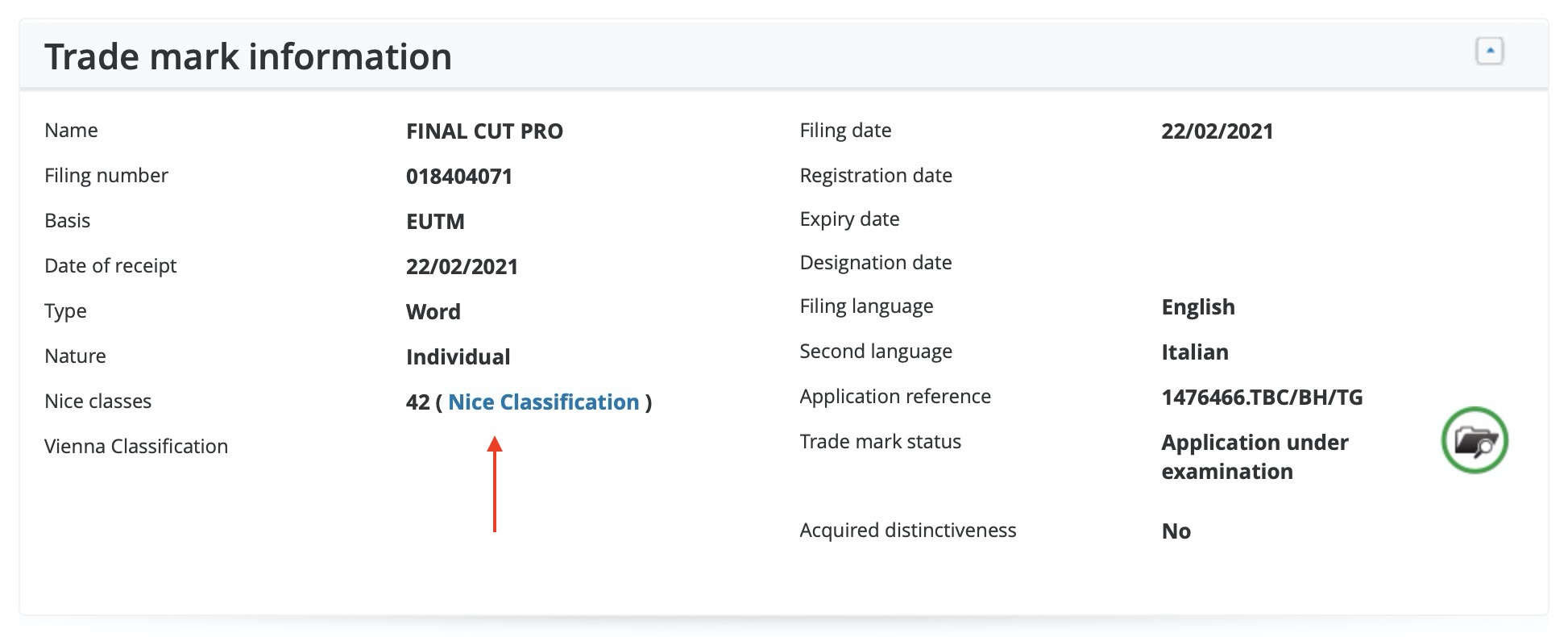Select the EUTM basis value
This screenshot has height=637, width=1568.
[435, 222]
